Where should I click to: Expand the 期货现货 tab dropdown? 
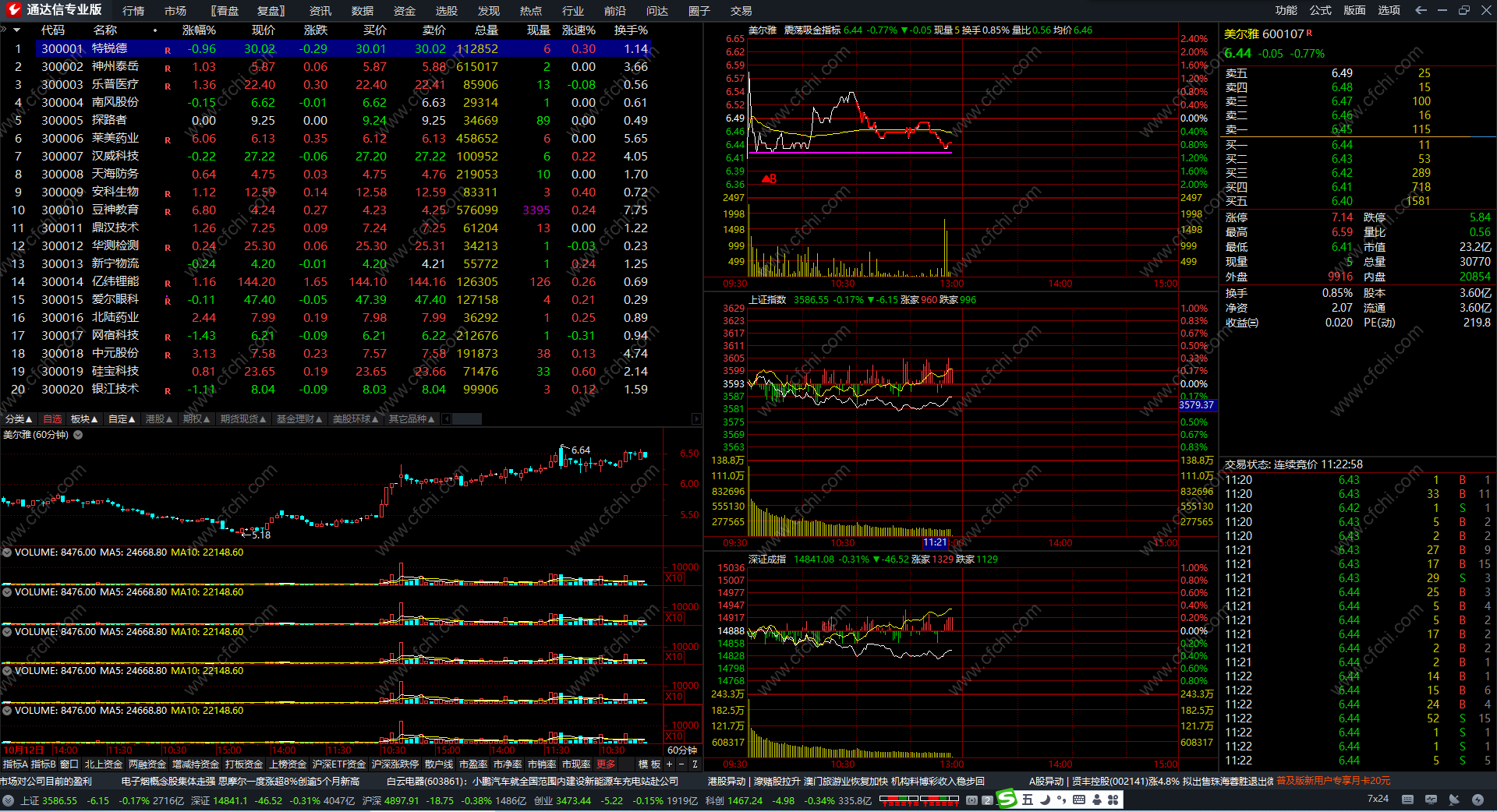coord(243,419)
